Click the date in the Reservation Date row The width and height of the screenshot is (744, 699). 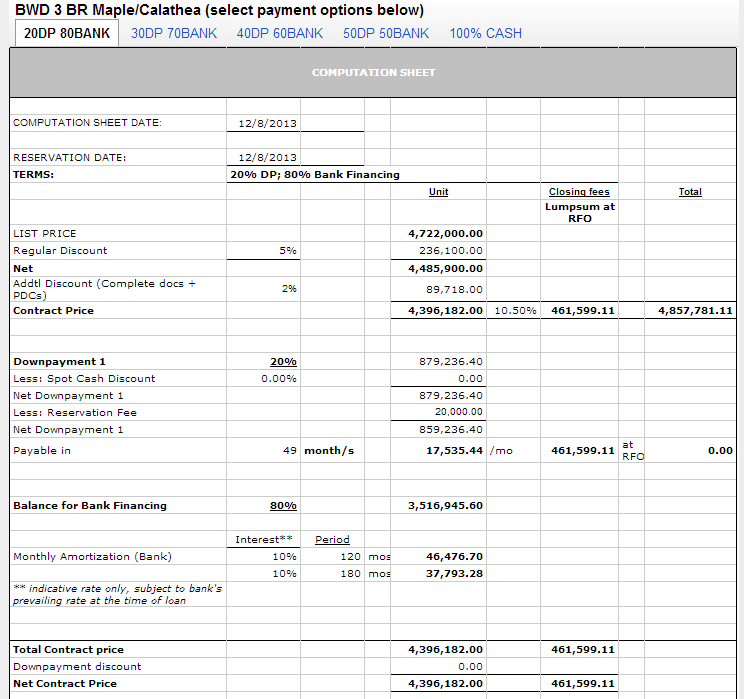[x=268, y=158]
